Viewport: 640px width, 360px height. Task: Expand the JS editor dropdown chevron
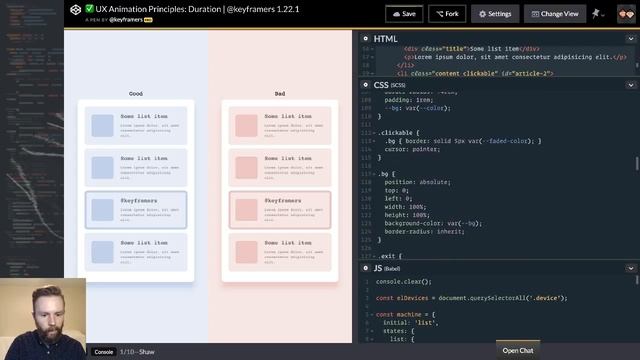[x=631, y=269]
